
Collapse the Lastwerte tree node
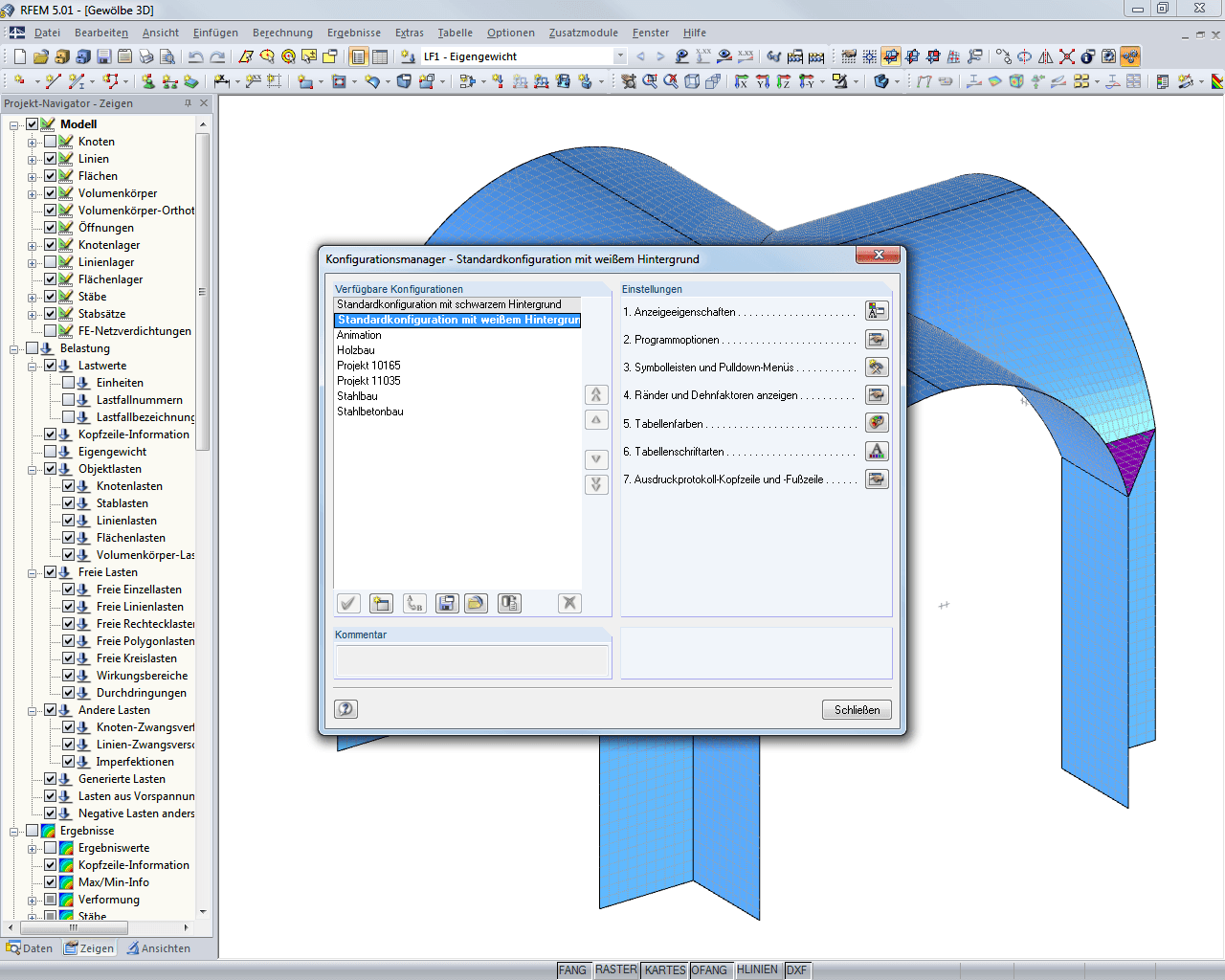tap(33, 366)
